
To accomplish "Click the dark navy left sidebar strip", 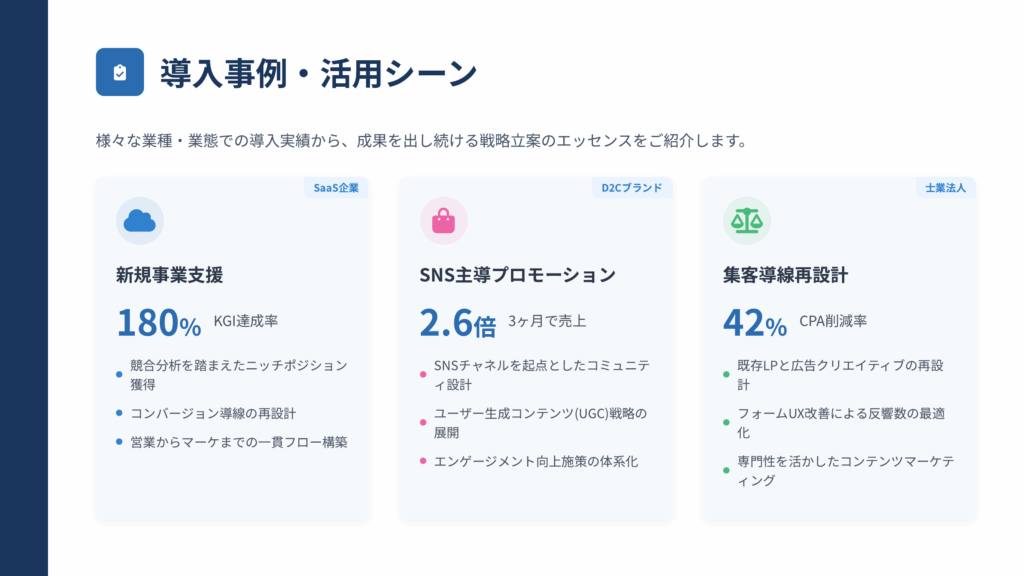I will click(x=24, y=288).
